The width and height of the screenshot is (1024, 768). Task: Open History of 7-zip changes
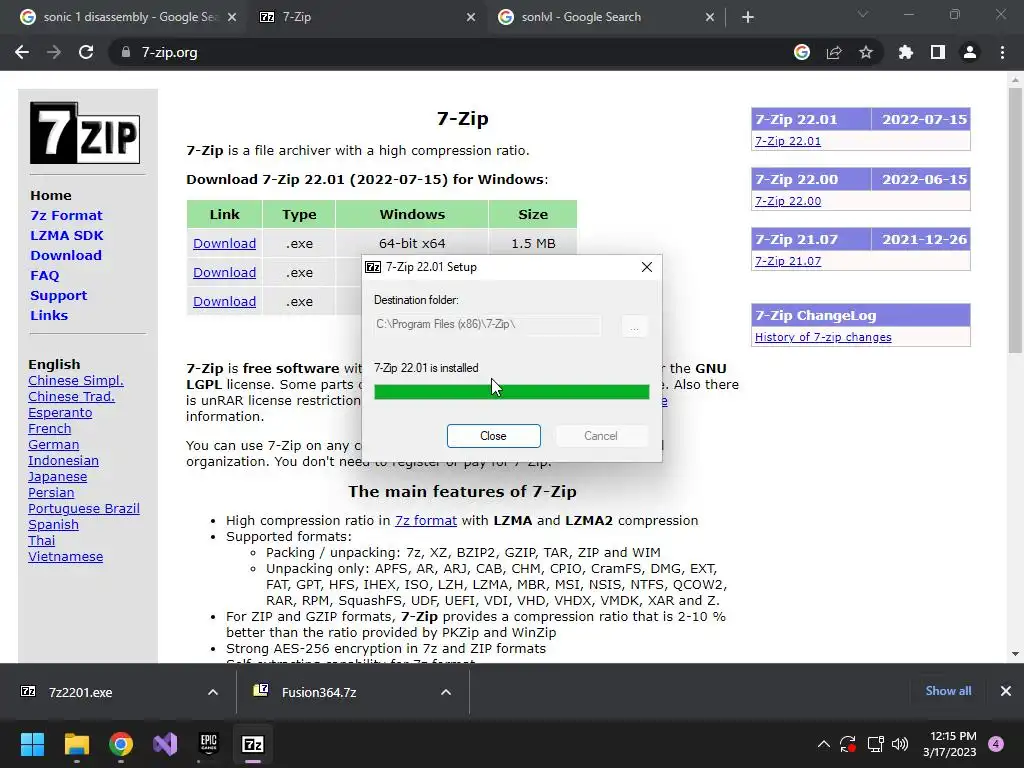(x=823, y=337)
